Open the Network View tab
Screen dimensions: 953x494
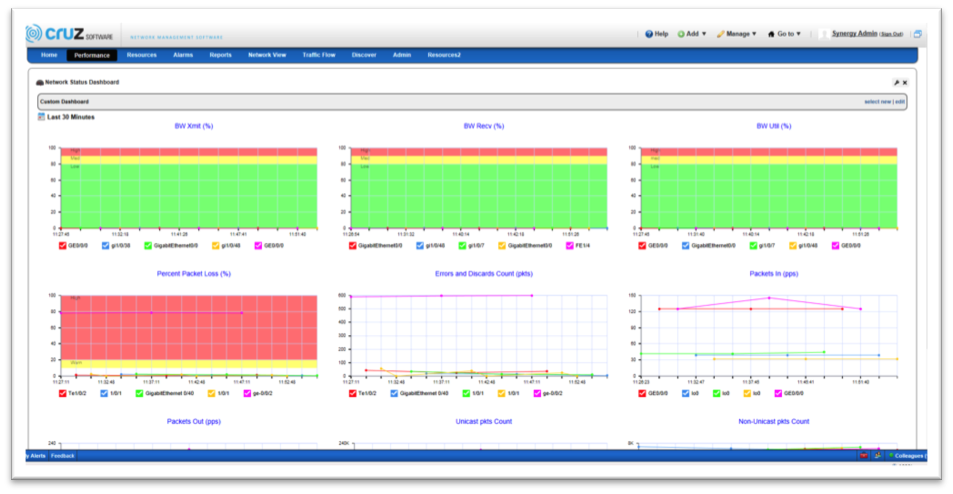pos(267,55)
